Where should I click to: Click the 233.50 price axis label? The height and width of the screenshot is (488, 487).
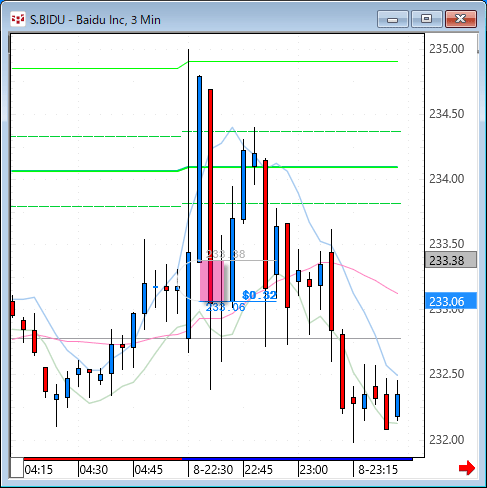[446, 244]
